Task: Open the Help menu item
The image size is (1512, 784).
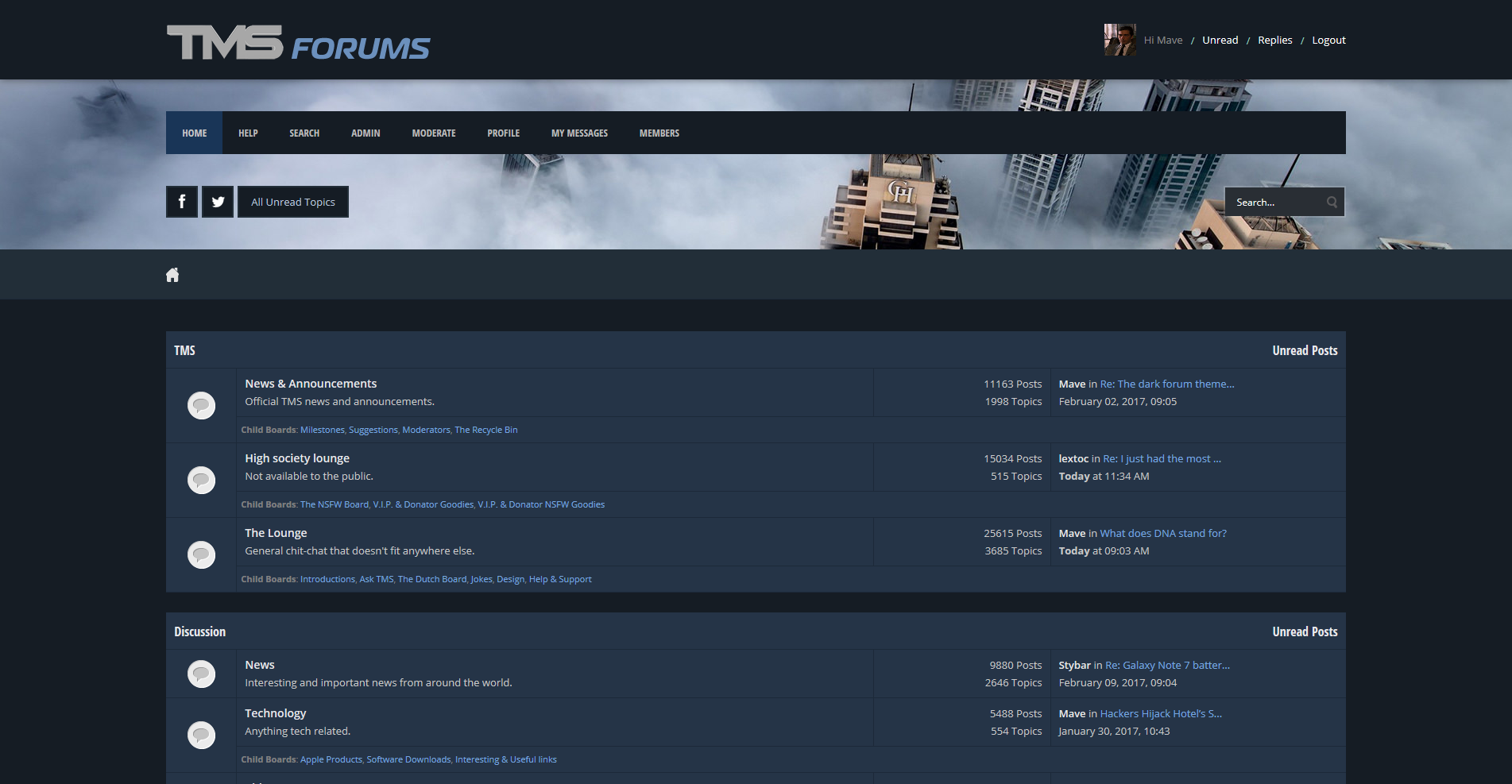Action: coord(248,133)
